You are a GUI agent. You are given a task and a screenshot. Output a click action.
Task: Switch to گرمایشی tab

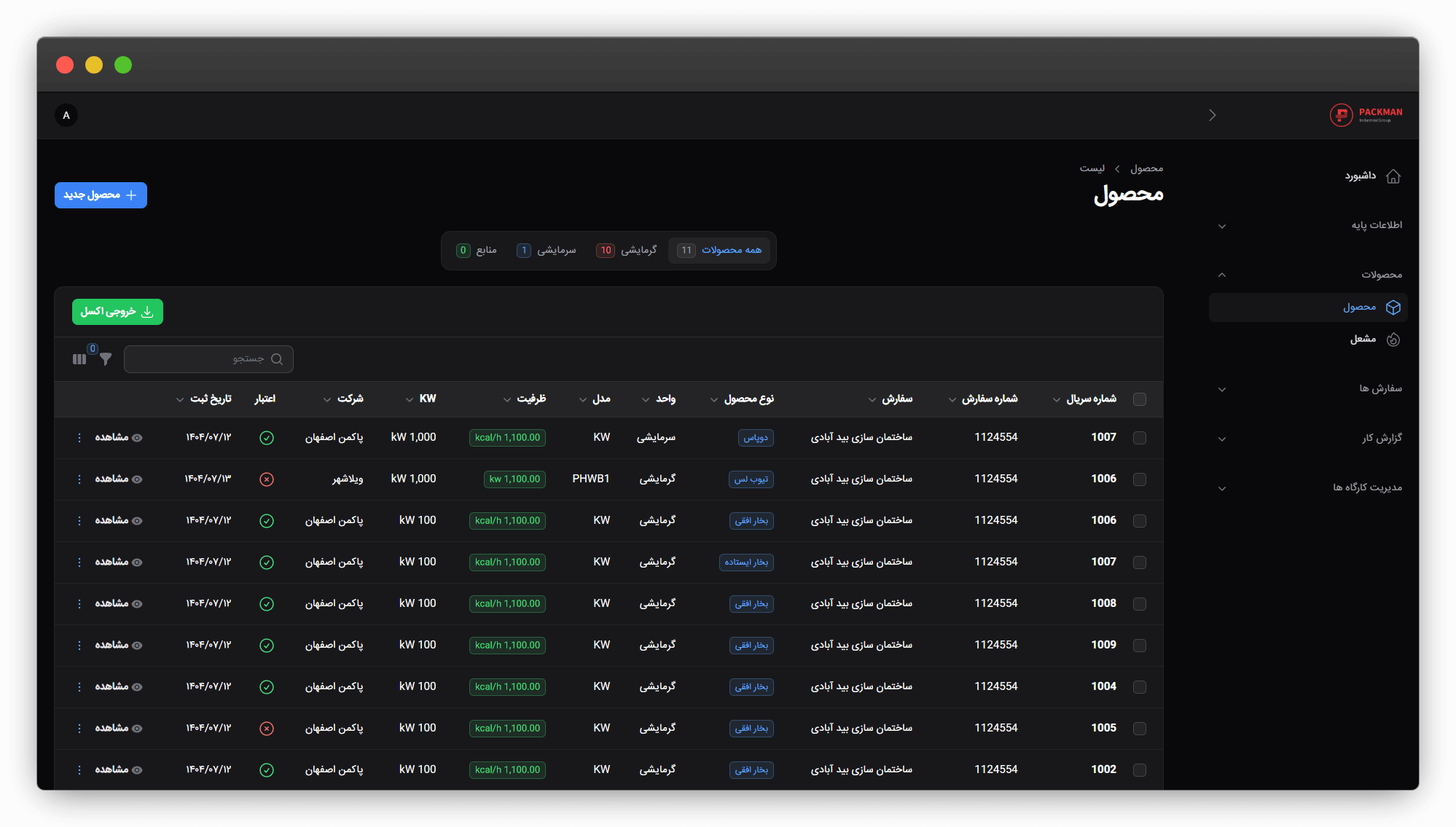point(627,251)
